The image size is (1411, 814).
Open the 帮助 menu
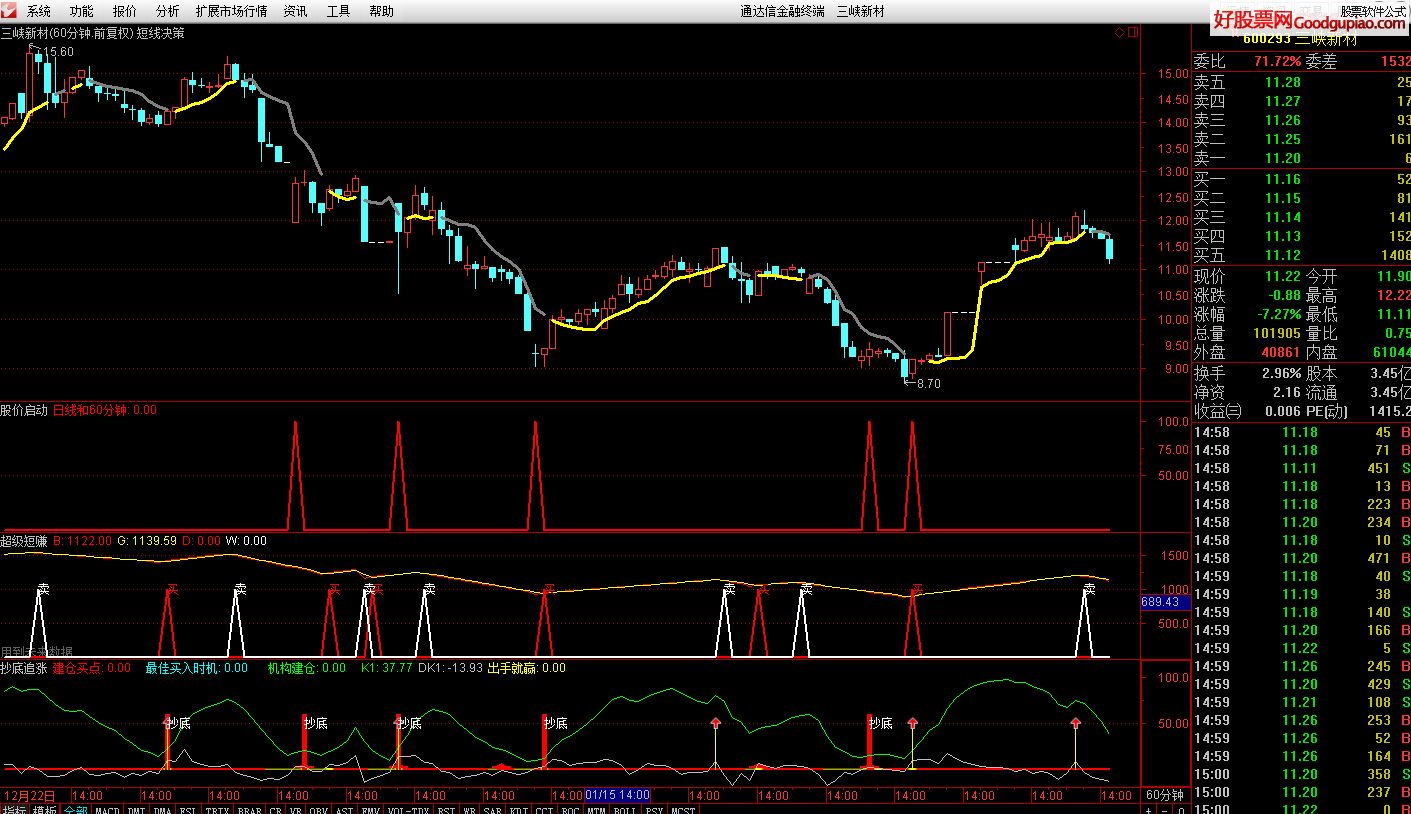coord(381,11)
